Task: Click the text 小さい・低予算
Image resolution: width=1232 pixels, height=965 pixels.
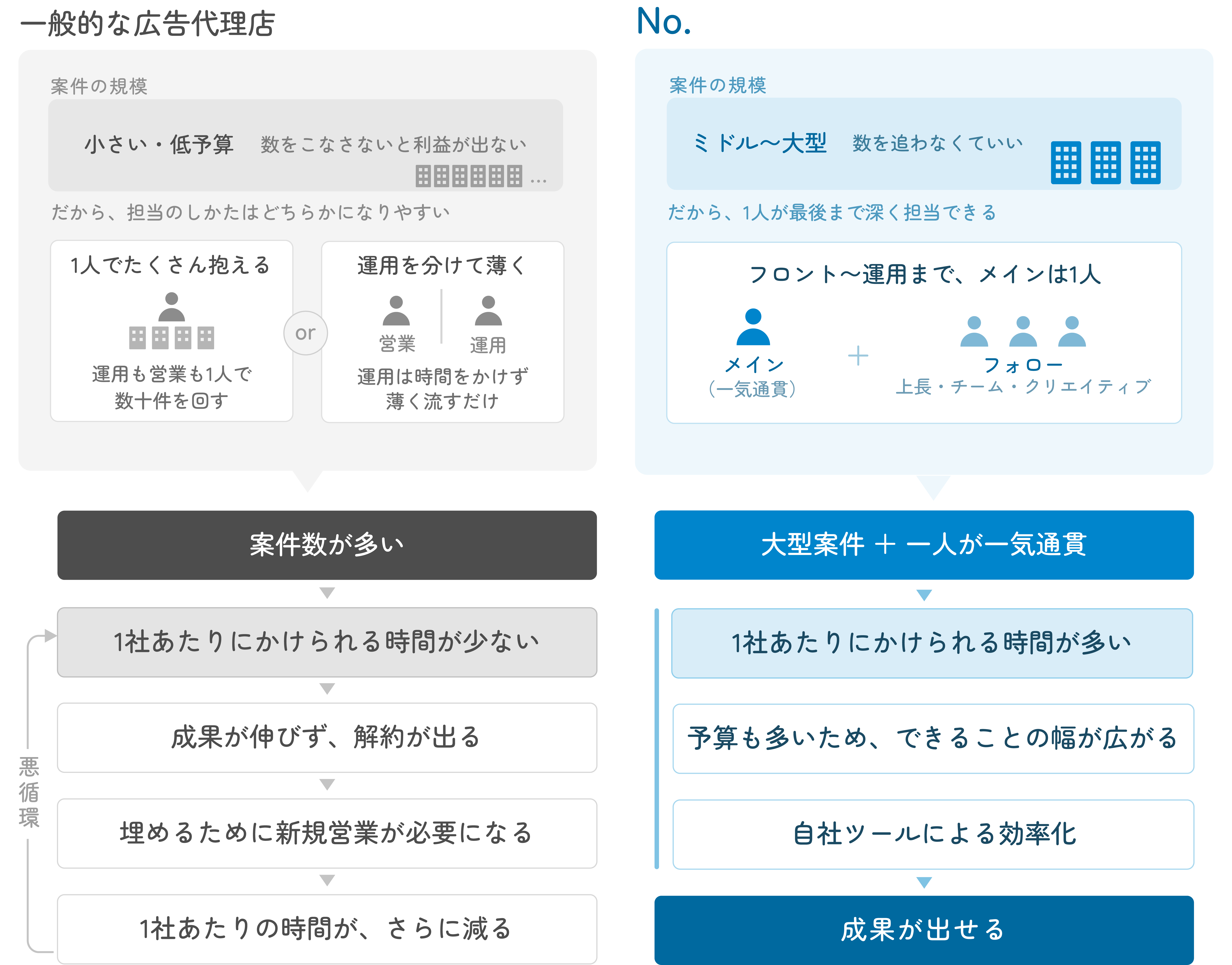Action: [159, 145]
